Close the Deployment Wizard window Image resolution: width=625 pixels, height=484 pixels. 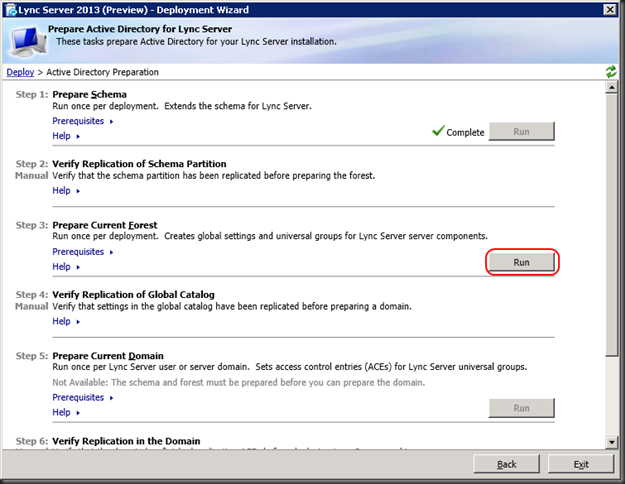pos(610,10)
